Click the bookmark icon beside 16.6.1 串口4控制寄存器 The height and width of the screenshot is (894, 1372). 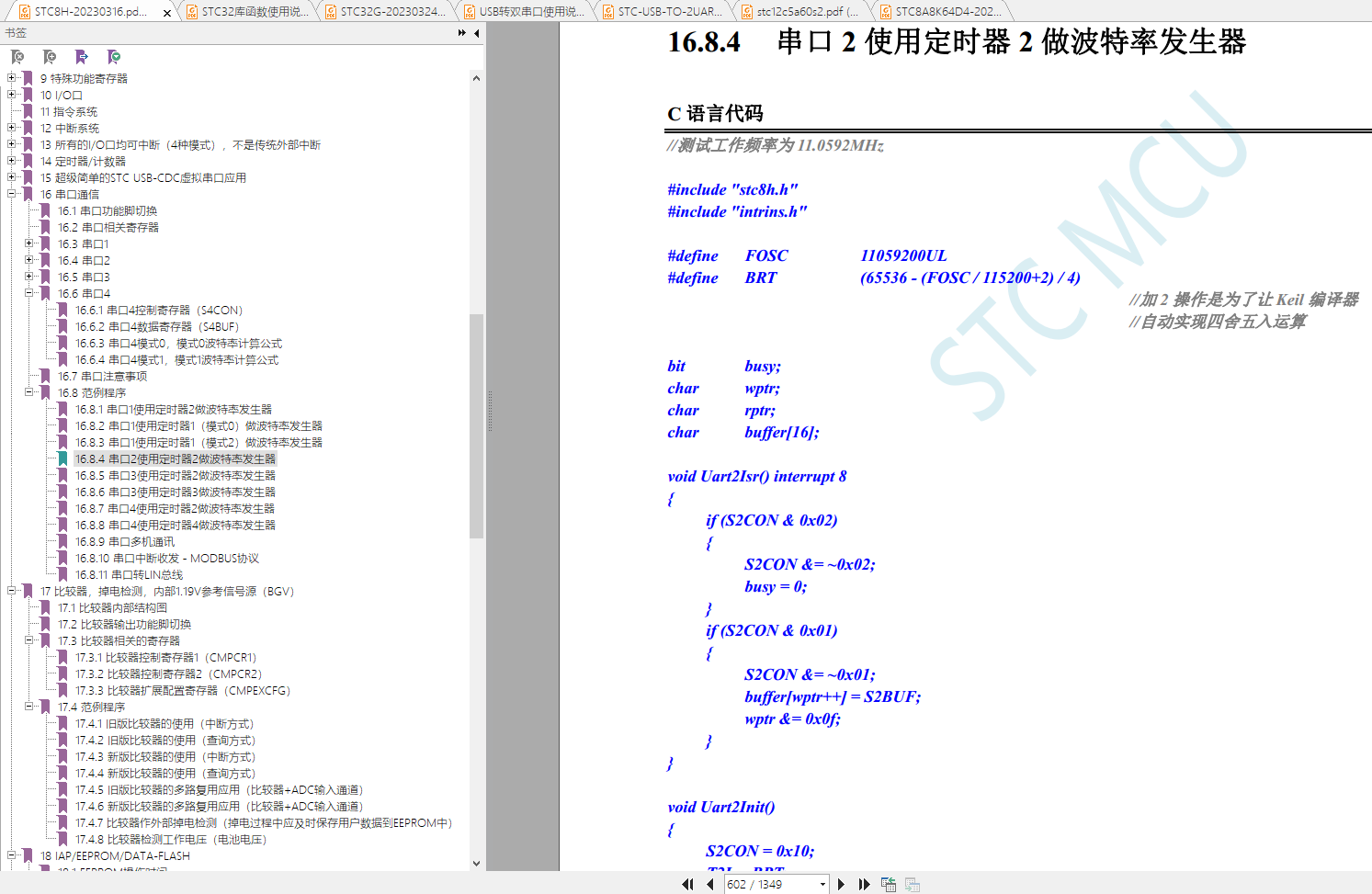(x=62, y=311)
